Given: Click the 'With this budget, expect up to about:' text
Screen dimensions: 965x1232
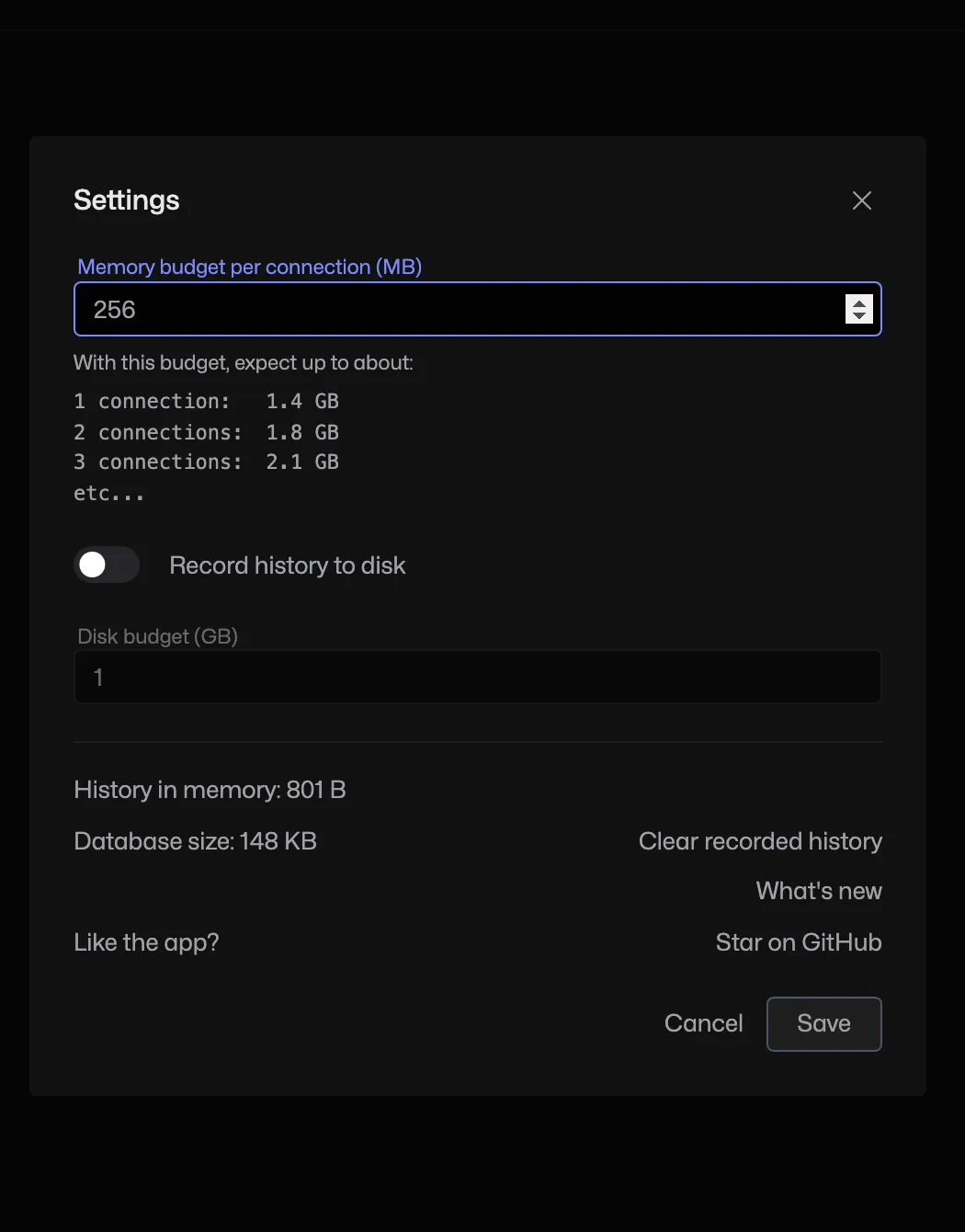Looking at the screenshot, I should click(244, 362).
